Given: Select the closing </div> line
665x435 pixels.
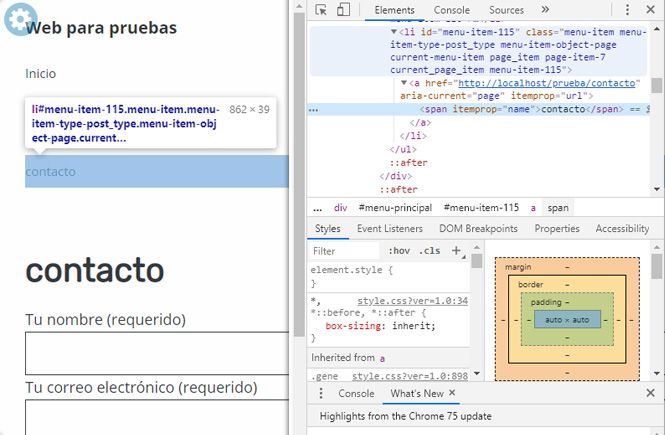Looking at the screenshot, I should tap(396, 176).
